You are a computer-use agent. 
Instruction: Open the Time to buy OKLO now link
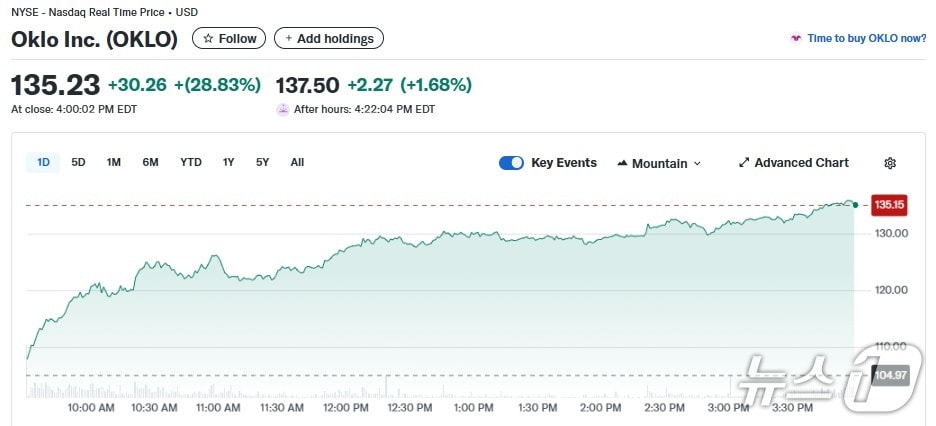click(866, 38)
